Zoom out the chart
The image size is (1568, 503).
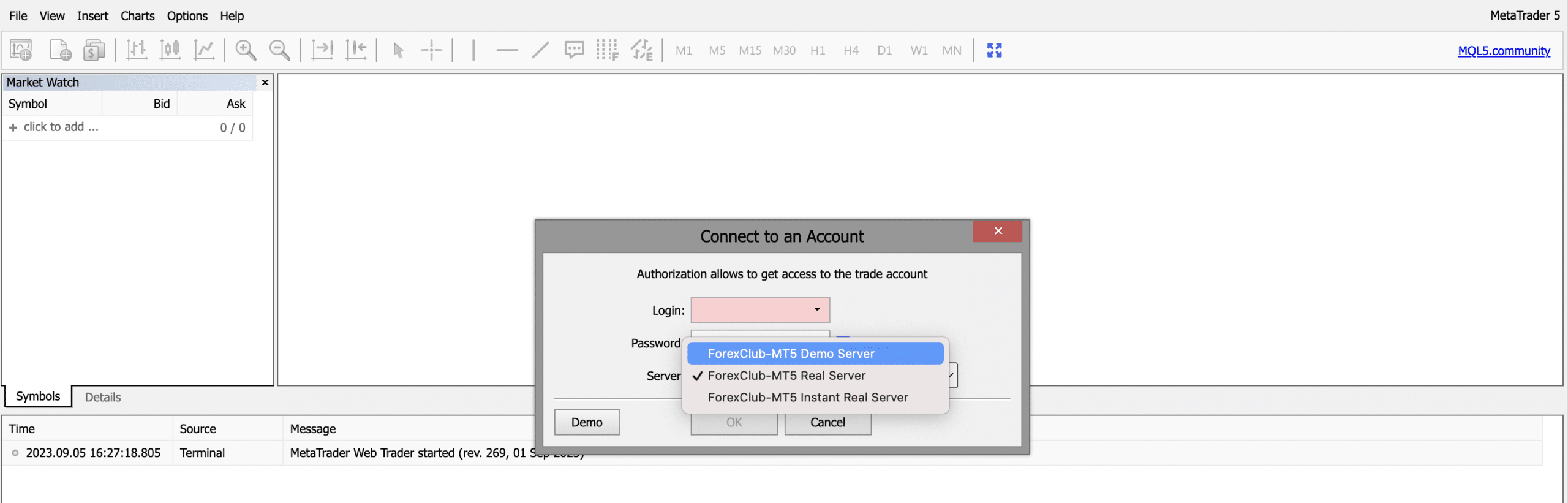(280, 50)
